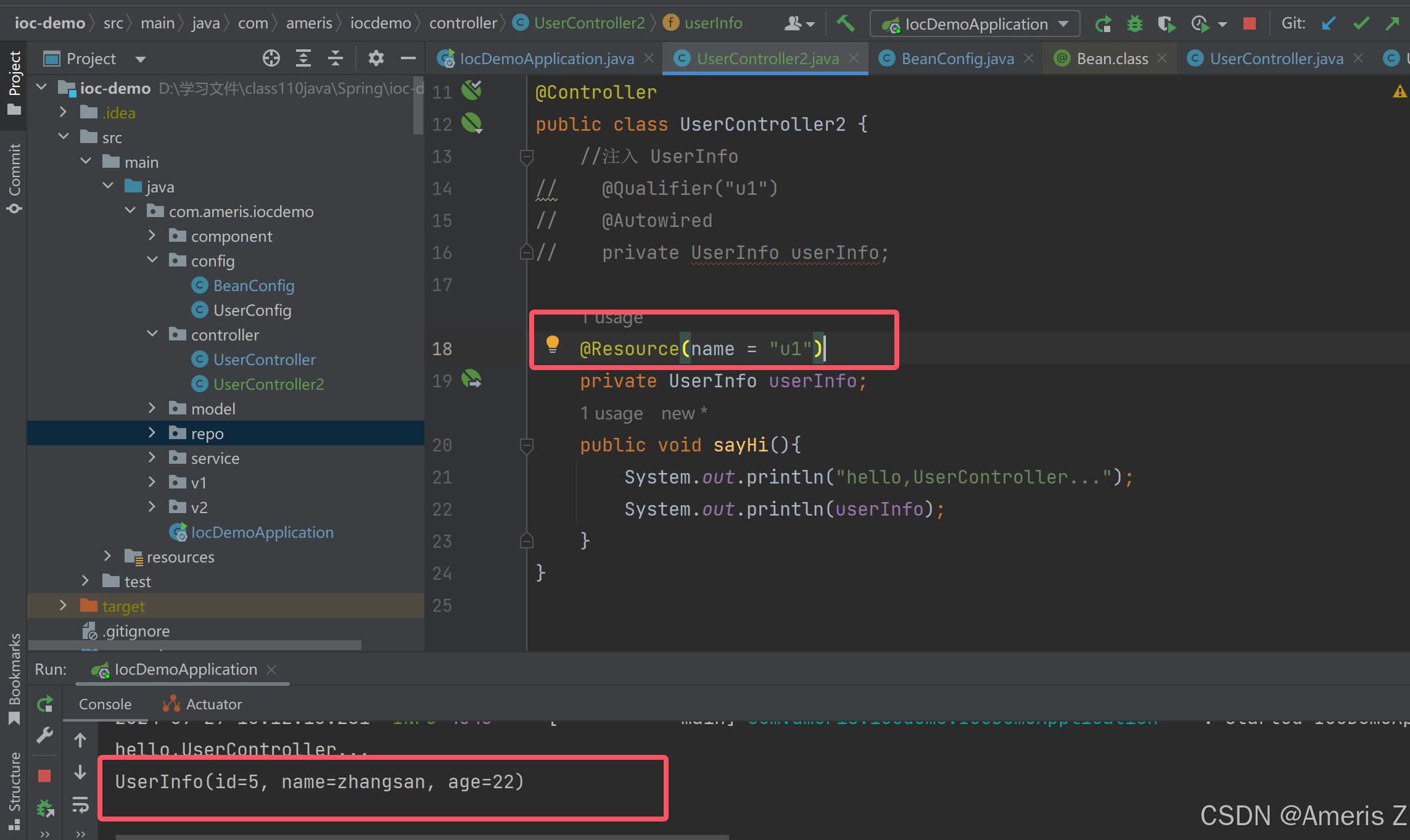The width and height of the screenshot is (1410, 840).
Task: Click the Select Opened File crosshair icon
Action: (271, 59)
